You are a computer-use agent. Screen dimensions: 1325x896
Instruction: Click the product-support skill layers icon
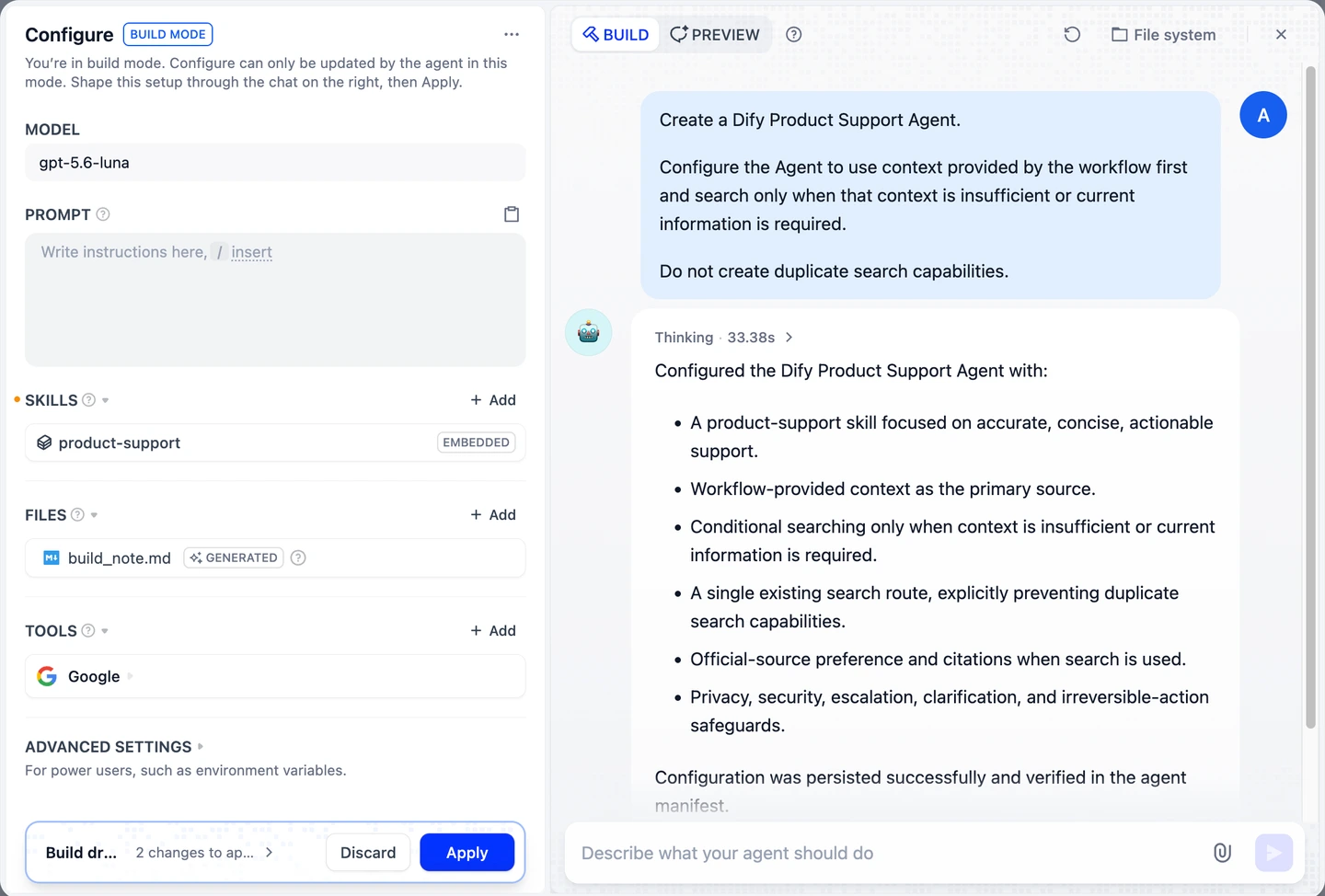(44, 442)
